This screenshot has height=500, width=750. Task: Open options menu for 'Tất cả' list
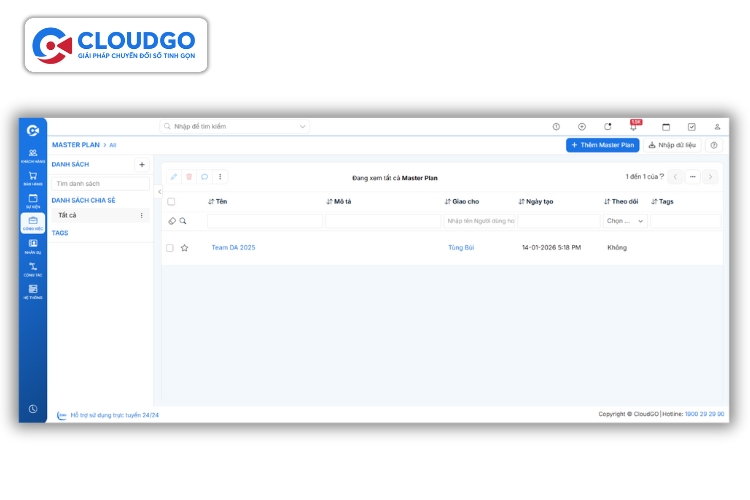point(141,215)
